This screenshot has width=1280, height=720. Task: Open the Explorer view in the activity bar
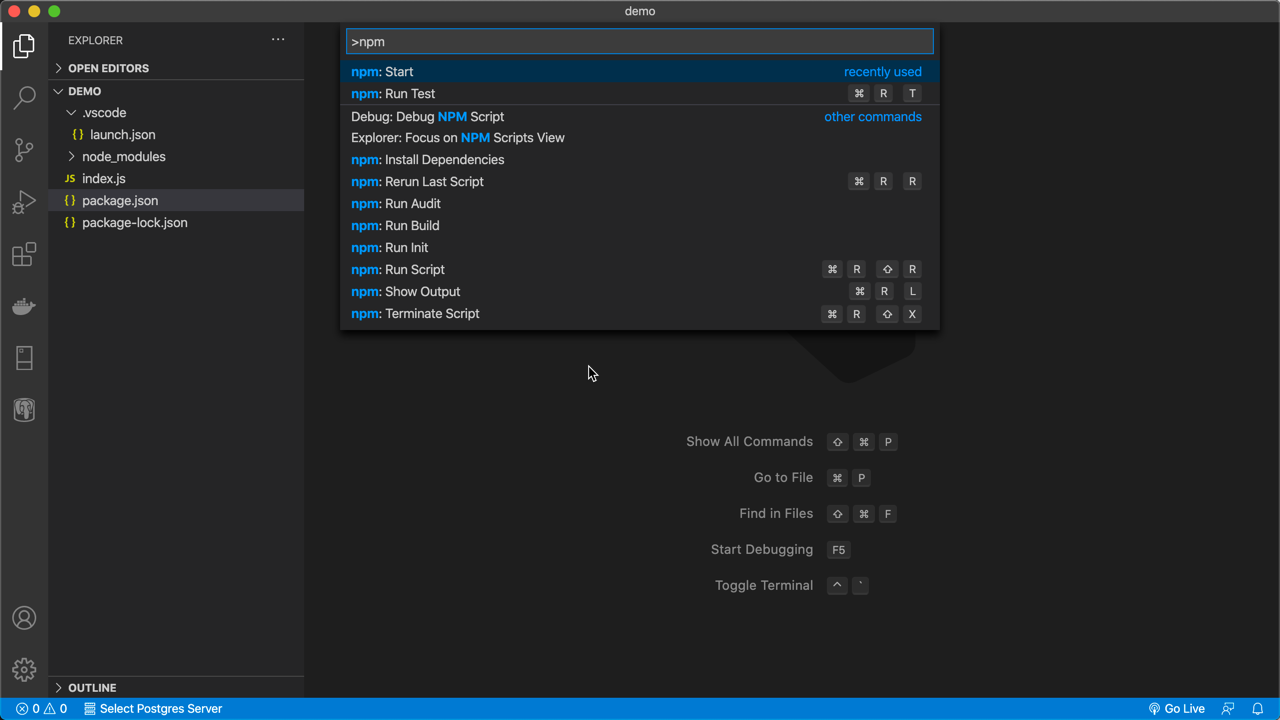coord(24,46)
